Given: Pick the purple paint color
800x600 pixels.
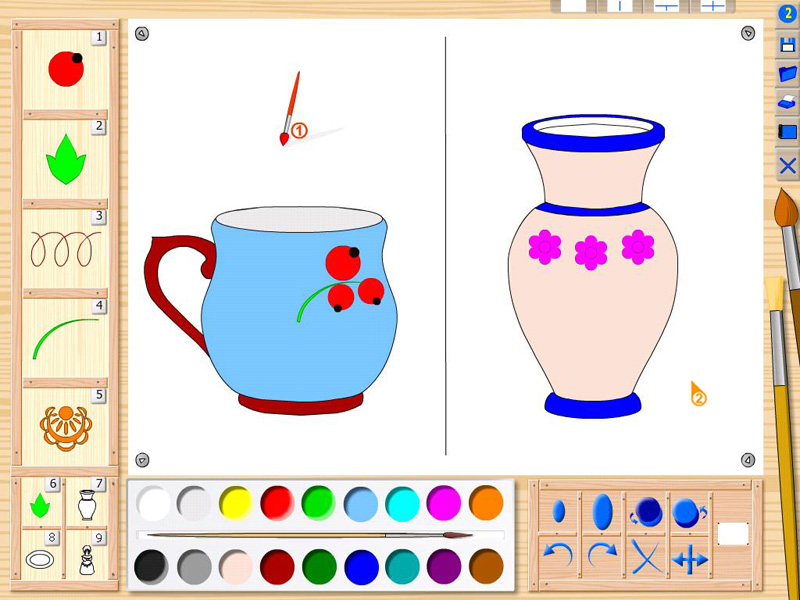Looking at the screenshot, I should [x=444, y=567].
